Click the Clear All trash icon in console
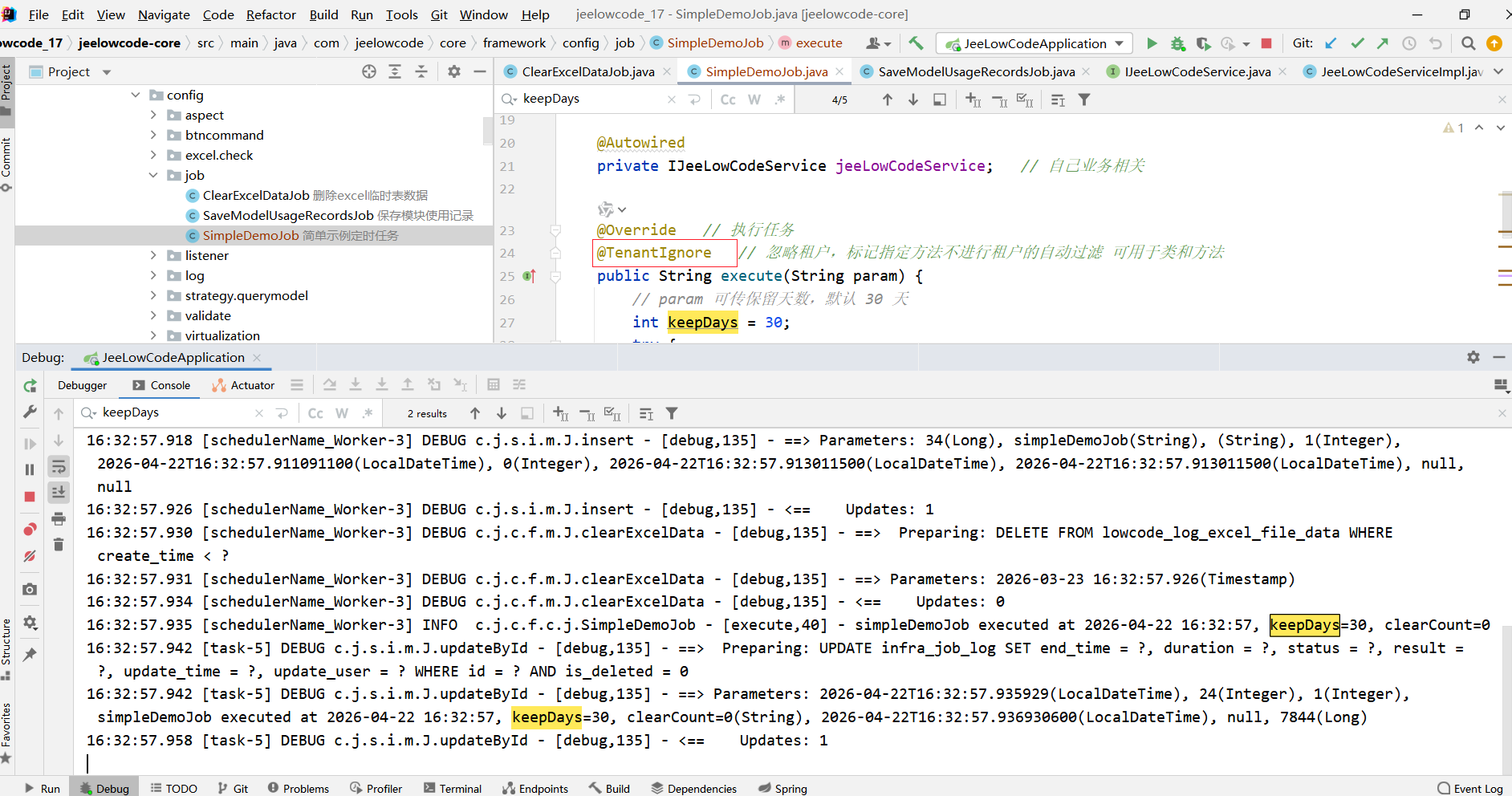The height and width of the screenshot is (796, 1512). pyautogui.click(x=59, y=545)
